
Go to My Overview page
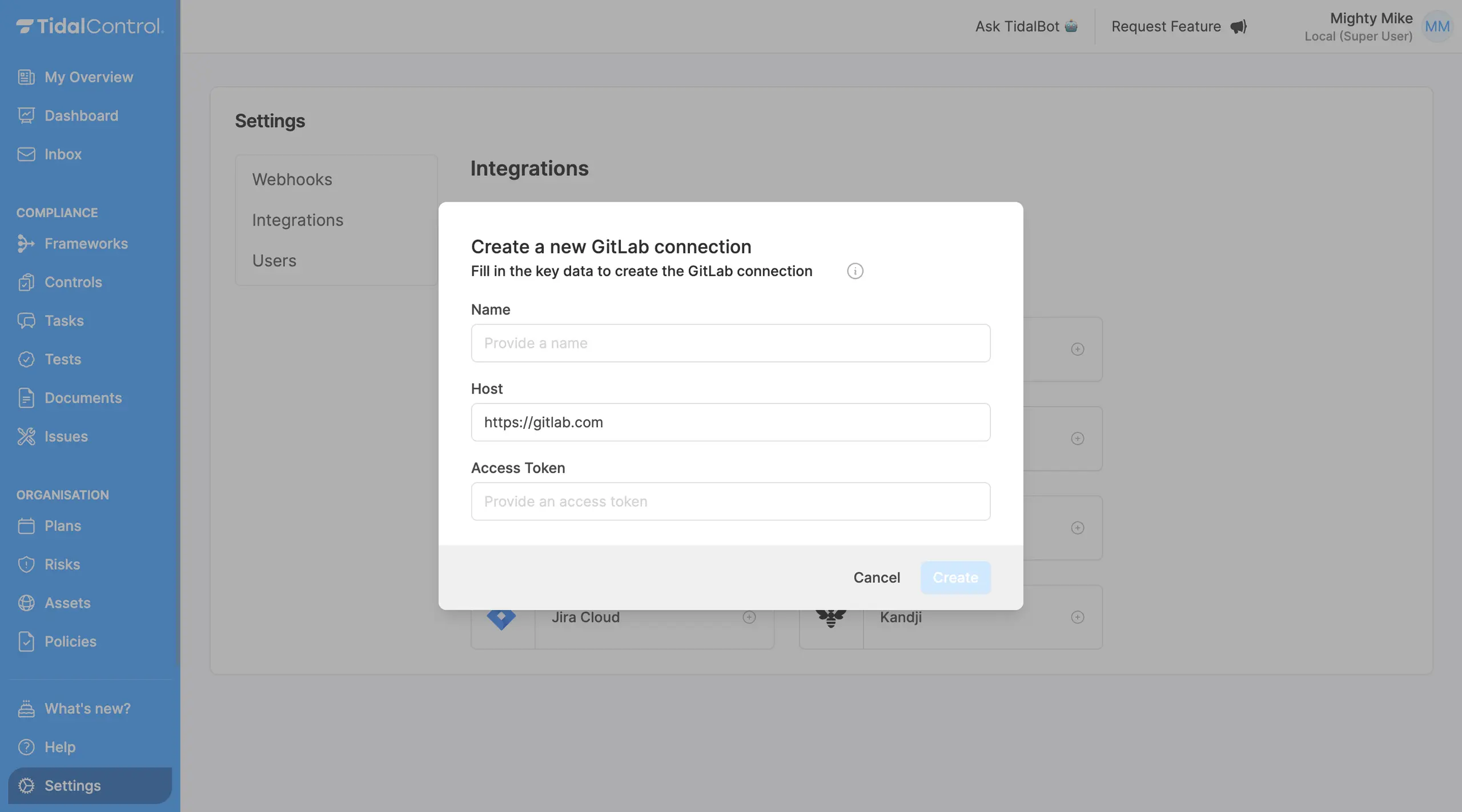coord(90,77)
